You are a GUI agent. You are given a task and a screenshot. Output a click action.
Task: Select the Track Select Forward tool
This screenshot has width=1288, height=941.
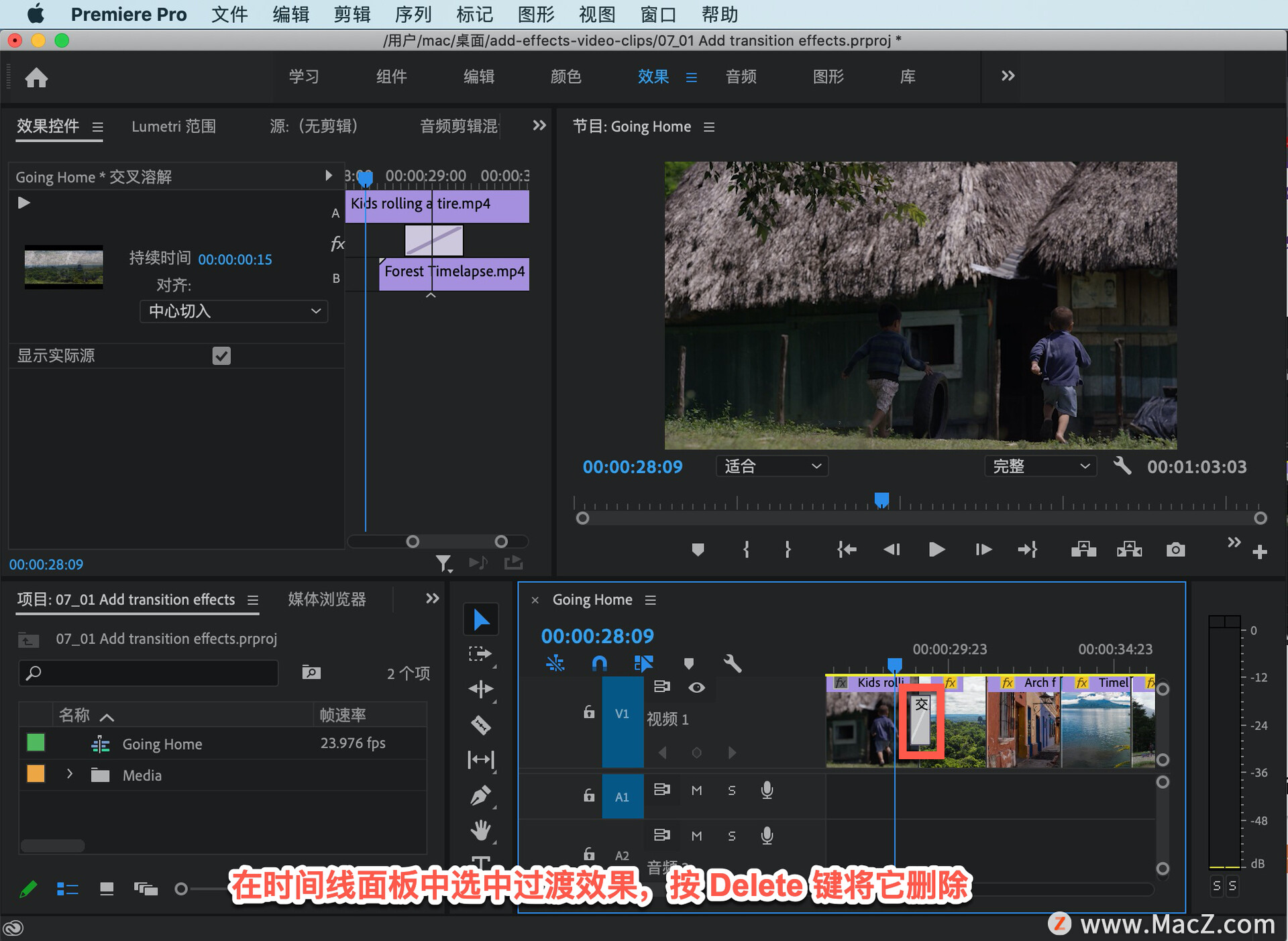click(481, 654)
